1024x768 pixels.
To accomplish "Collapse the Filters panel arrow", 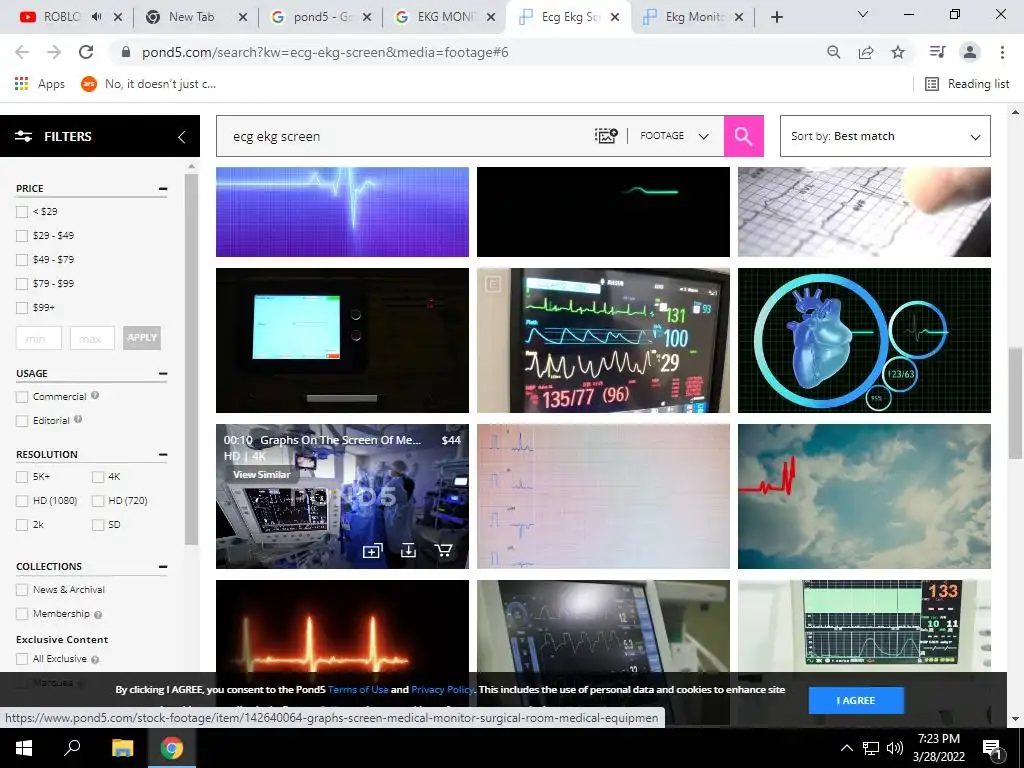I will (182, 136).
